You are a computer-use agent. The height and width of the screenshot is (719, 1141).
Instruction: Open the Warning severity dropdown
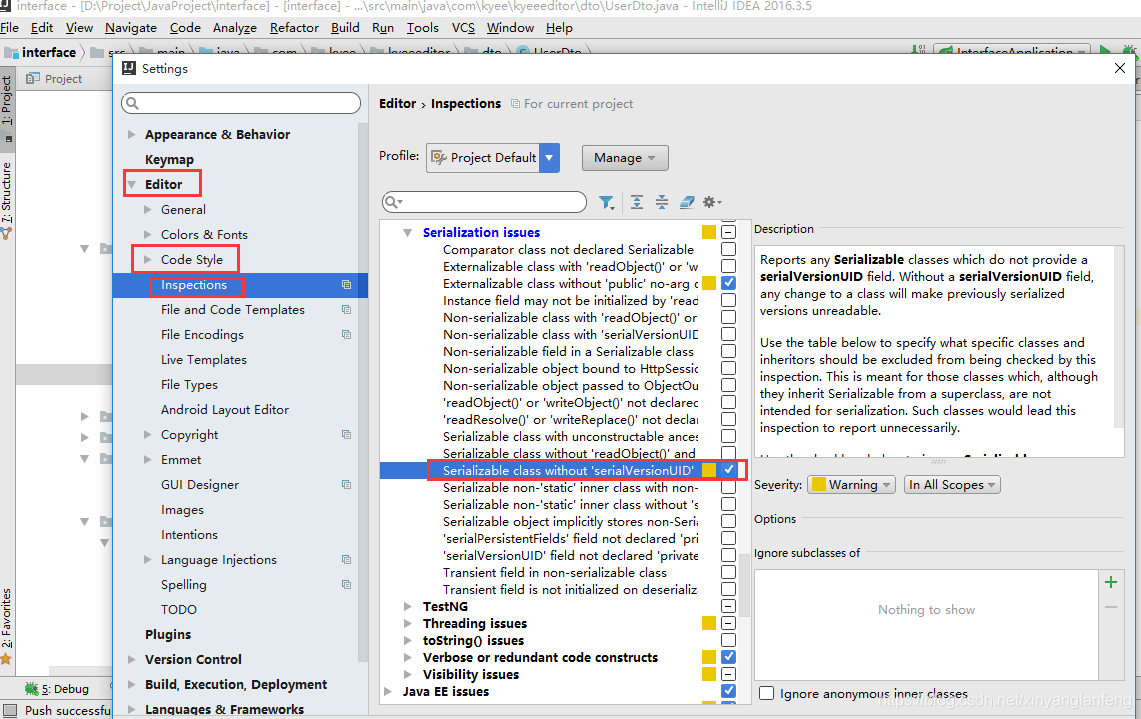[851, 485]
